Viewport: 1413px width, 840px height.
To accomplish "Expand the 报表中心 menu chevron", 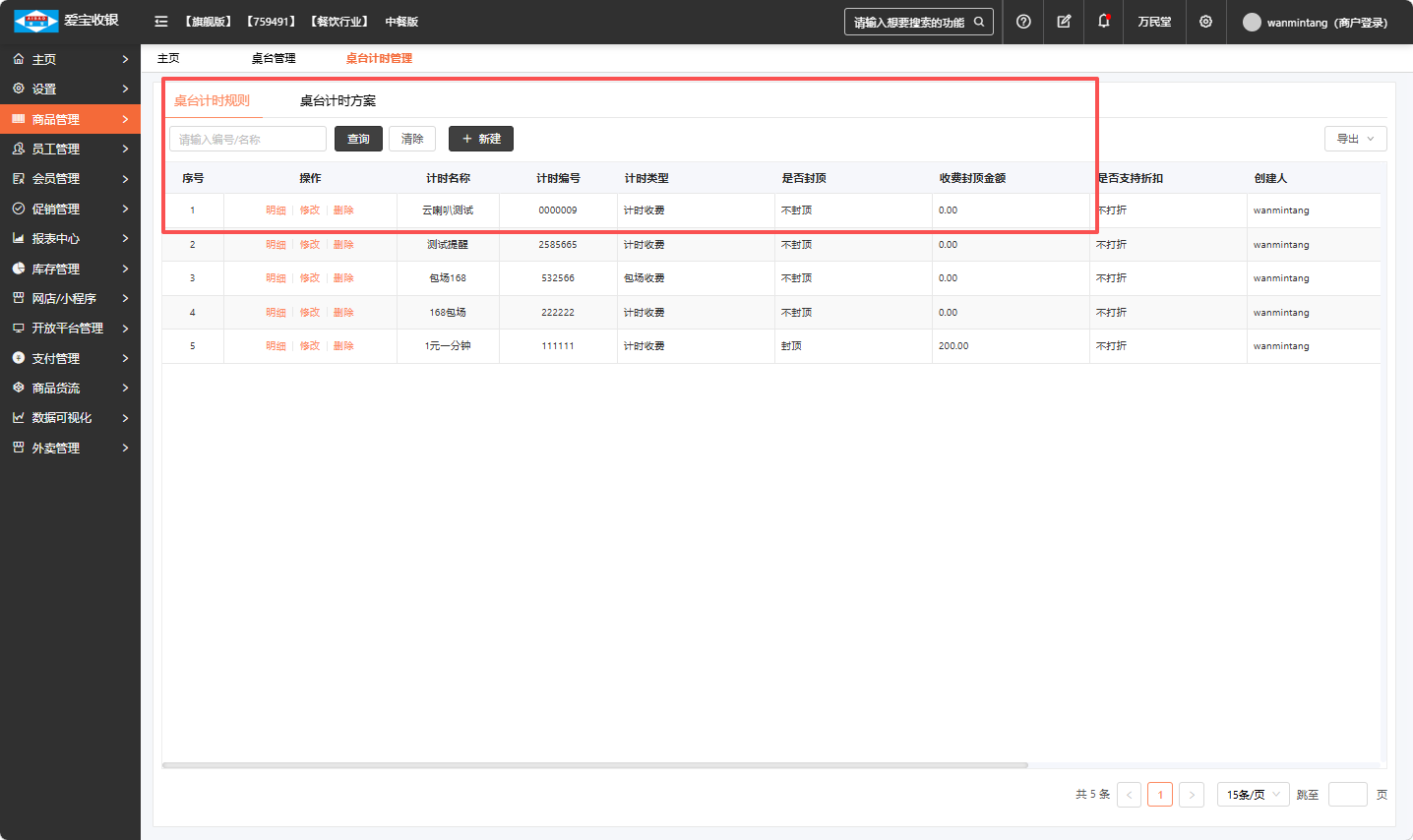I will click(125, 238).
